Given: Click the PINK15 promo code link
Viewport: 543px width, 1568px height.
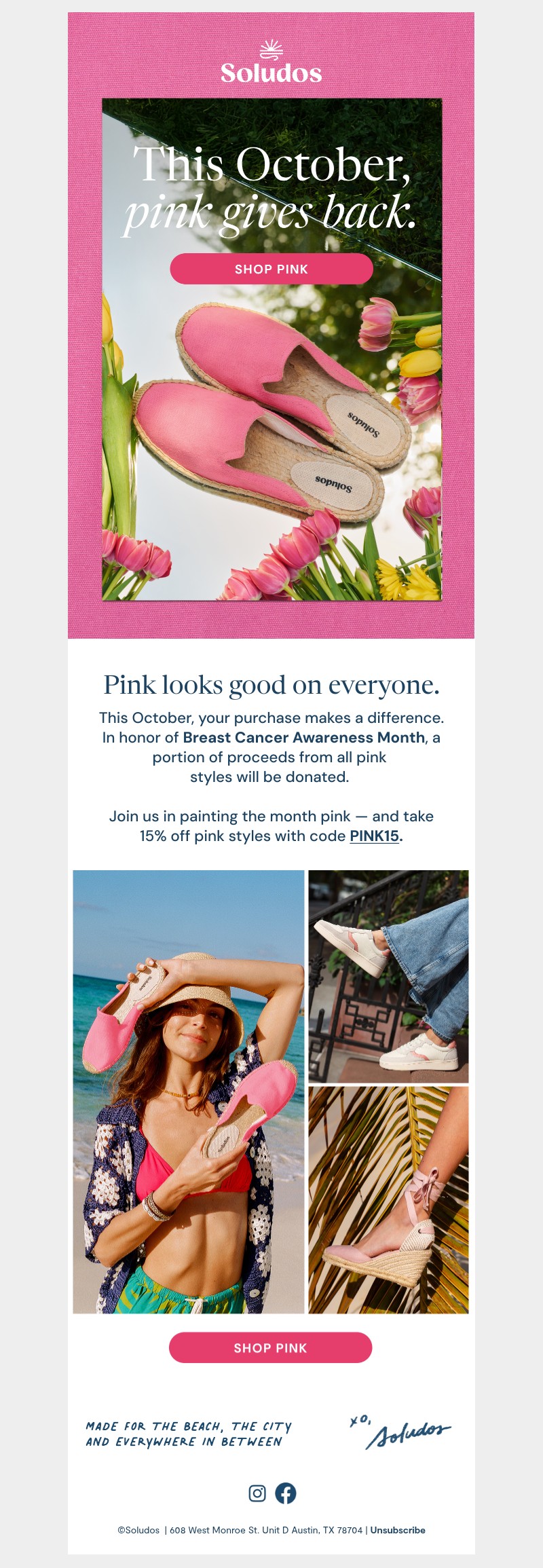Looking at the screenshot, I should [x=374, y=836].
